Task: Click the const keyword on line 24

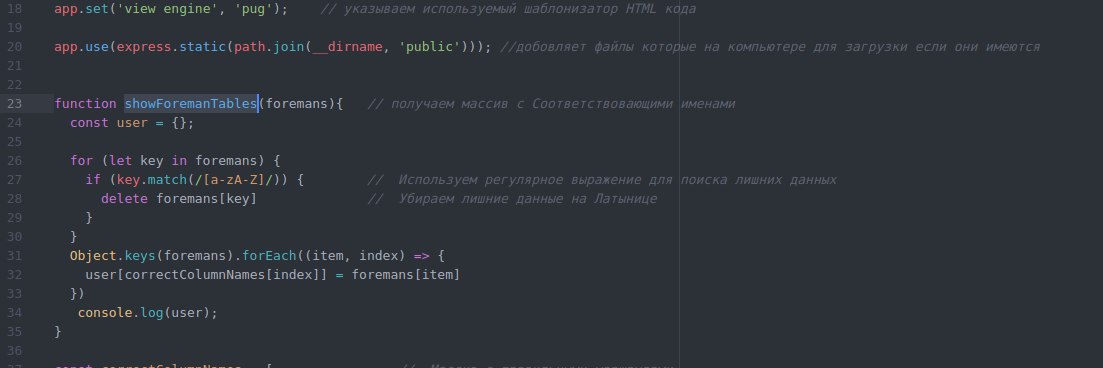Action: coord(89,122)
